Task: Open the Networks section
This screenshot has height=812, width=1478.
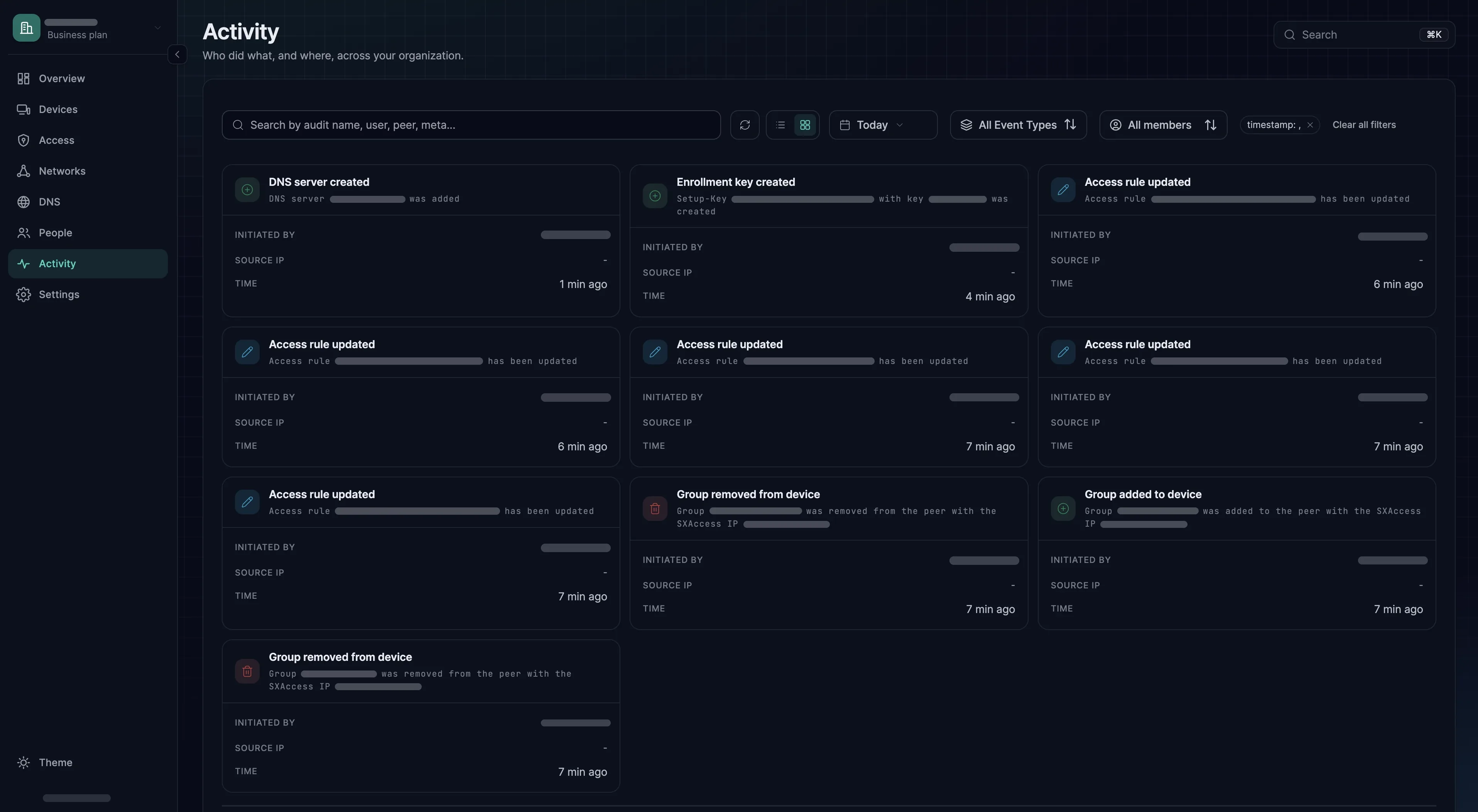Action: click(88, 171)
